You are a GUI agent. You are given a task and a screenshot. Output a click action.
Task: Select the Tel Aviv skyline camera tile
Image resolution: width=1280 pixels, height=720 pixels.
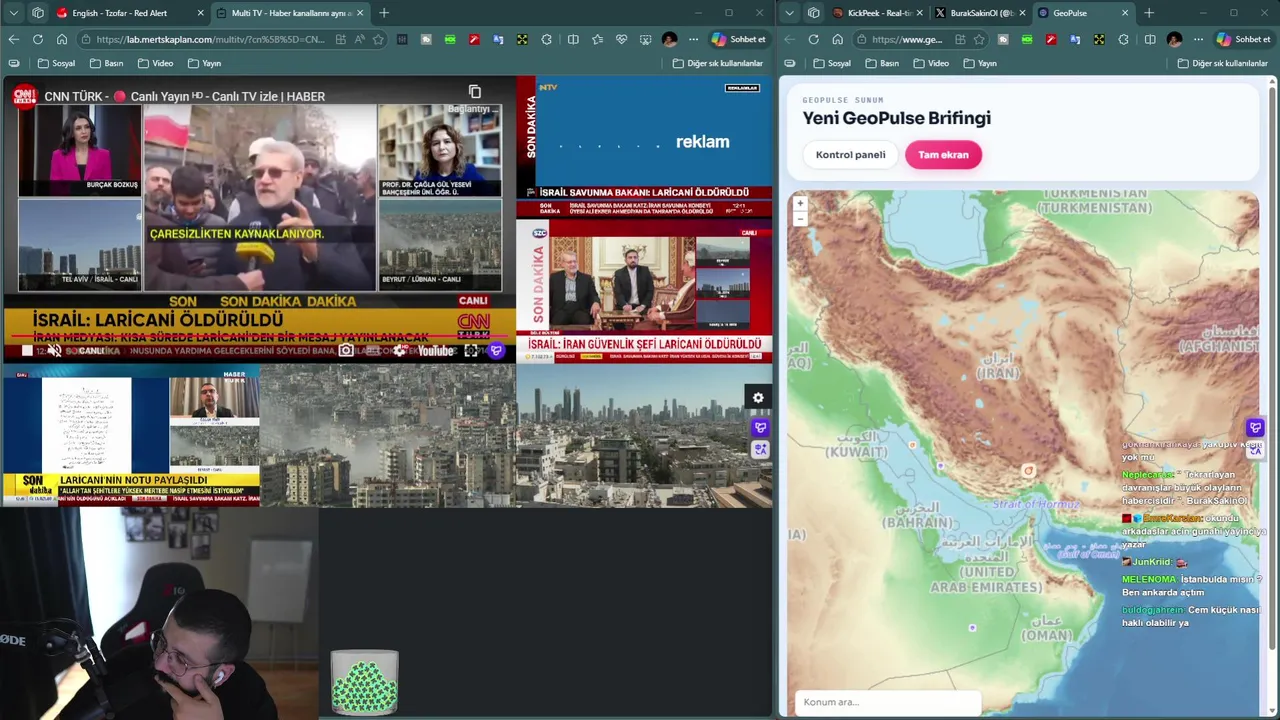(x=644, y=435)
